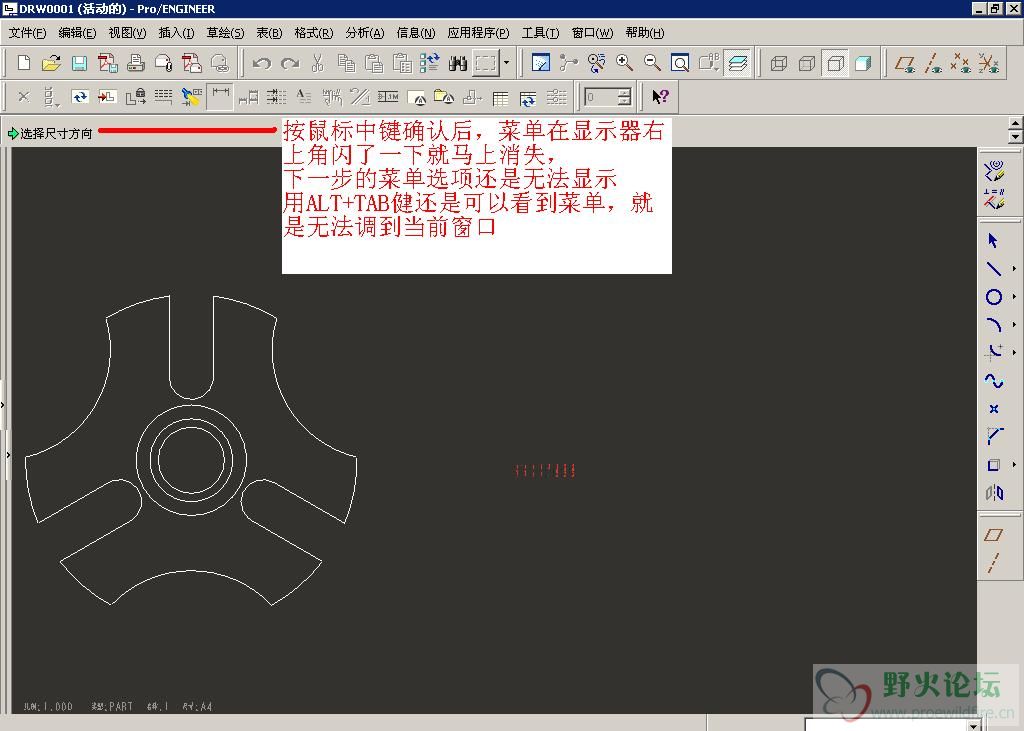Select the fillet sketch tool
1024x731 pixels.
pos(994,352)
